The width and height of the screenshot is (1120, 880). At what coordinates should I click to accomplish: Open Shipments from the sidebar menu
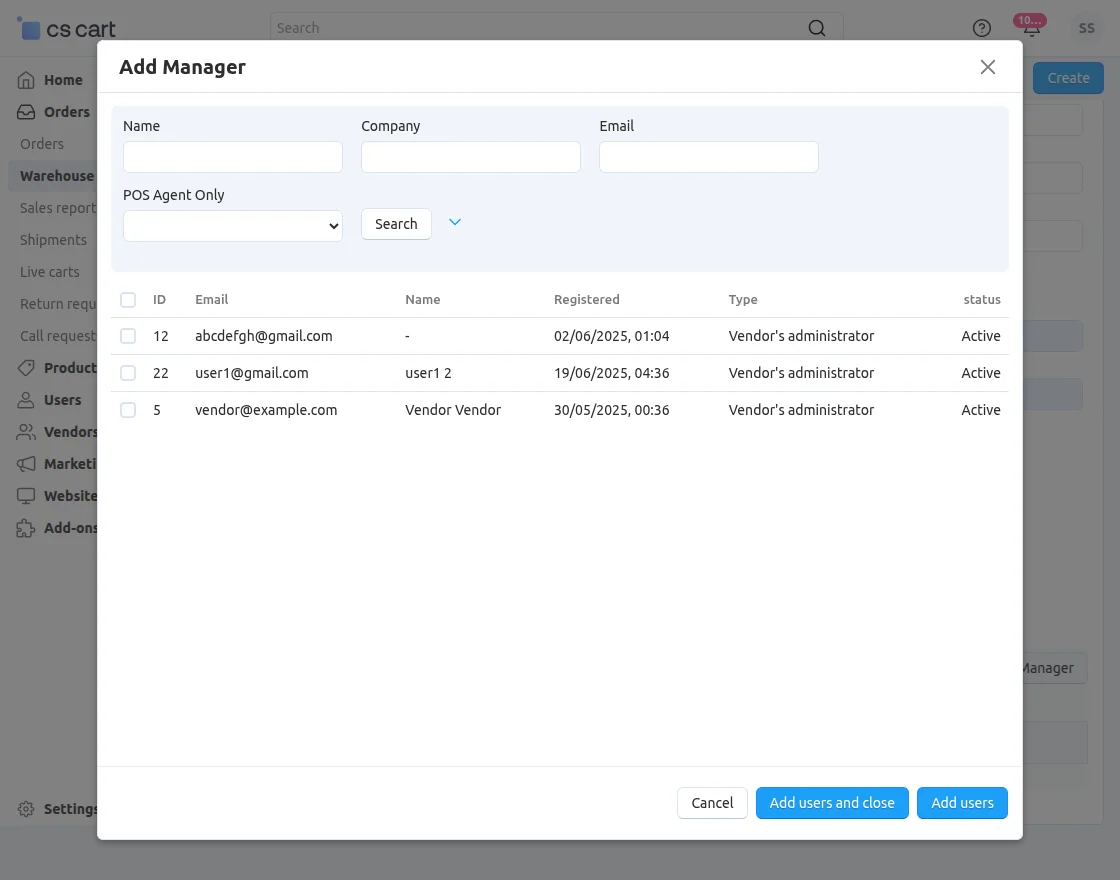point(53,239)
